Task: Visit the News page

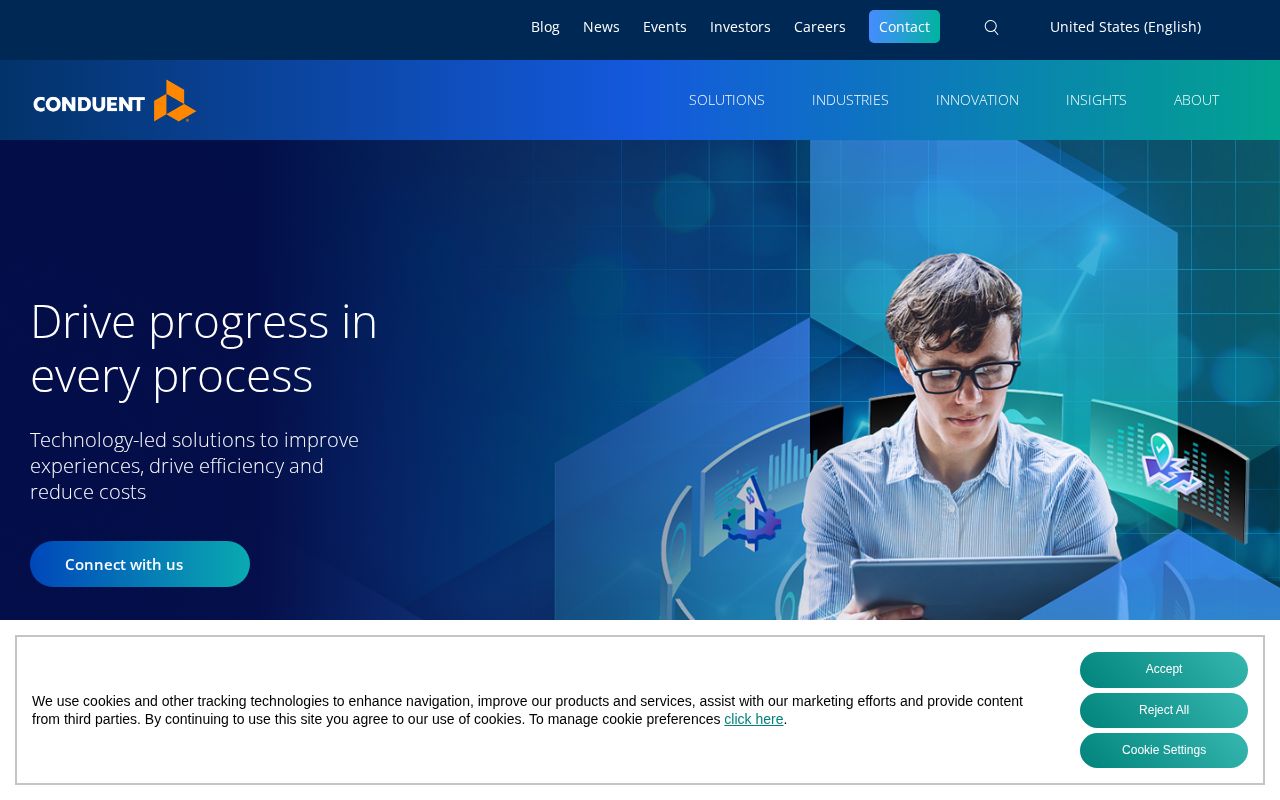Action: click(x=601, y=27)
